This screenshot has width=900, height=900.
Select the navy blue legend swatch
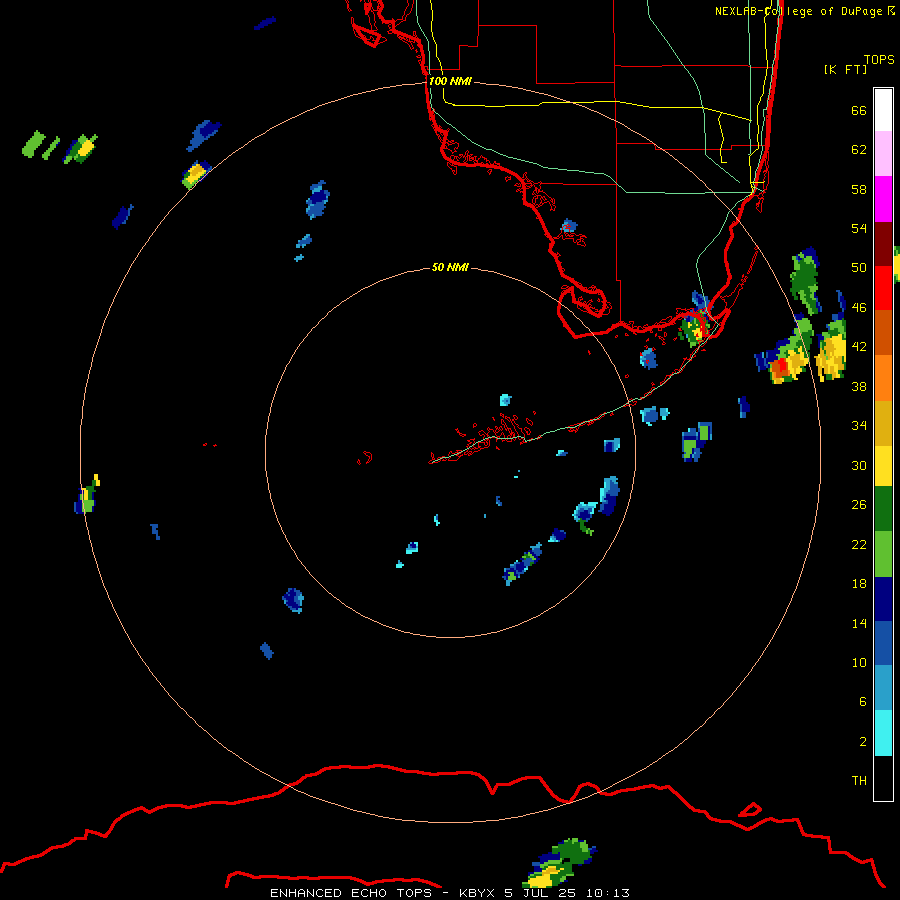pos(883,599)
